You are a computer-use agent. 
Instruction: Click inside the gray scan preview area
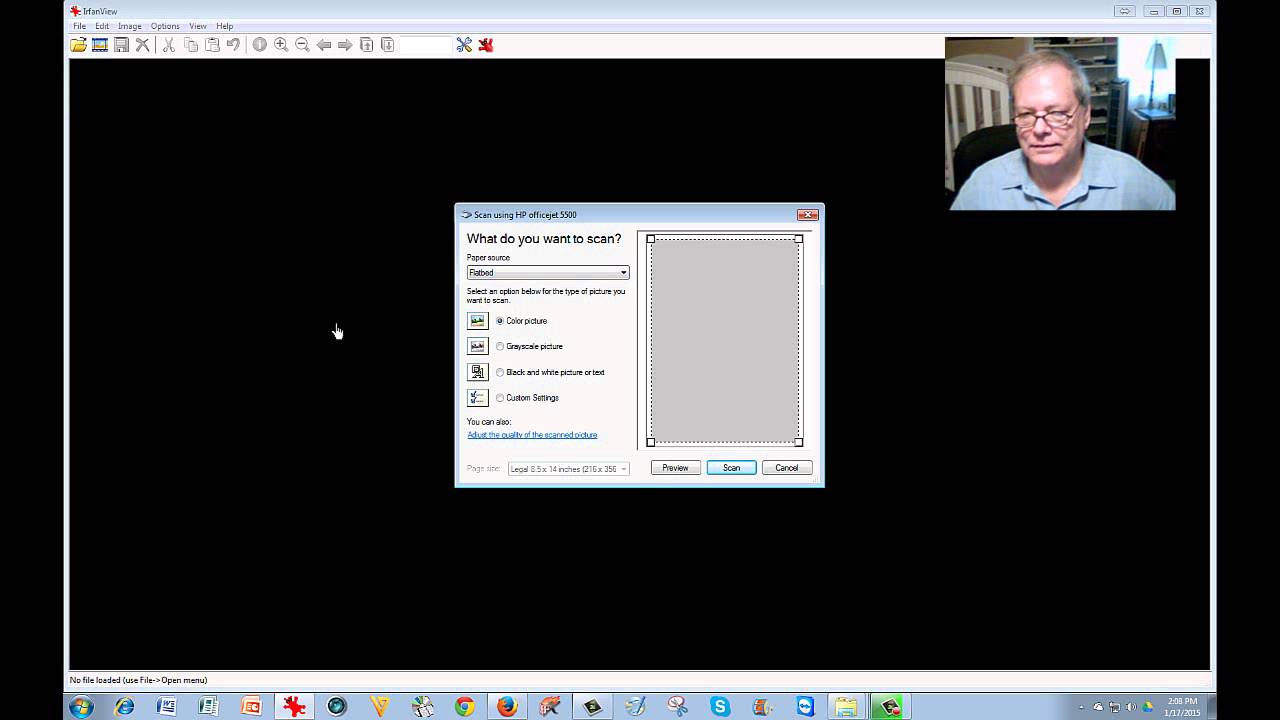click(725, 340)
